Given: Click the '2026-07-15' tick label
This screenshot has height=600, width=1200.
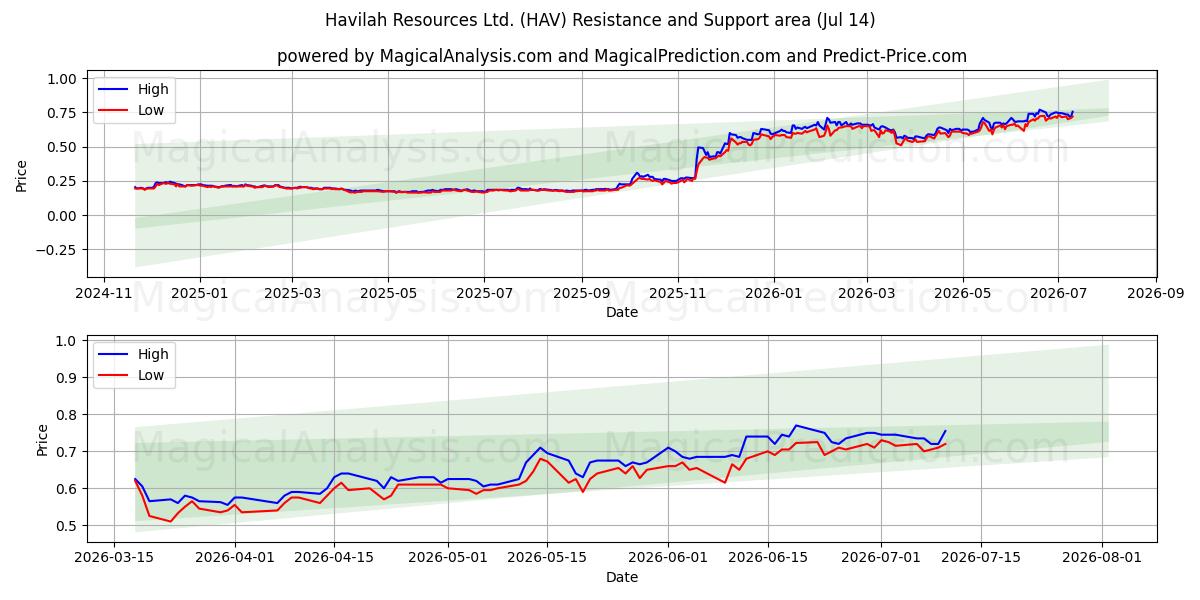Looking at the screenshot, I should [x=980, y=558].
